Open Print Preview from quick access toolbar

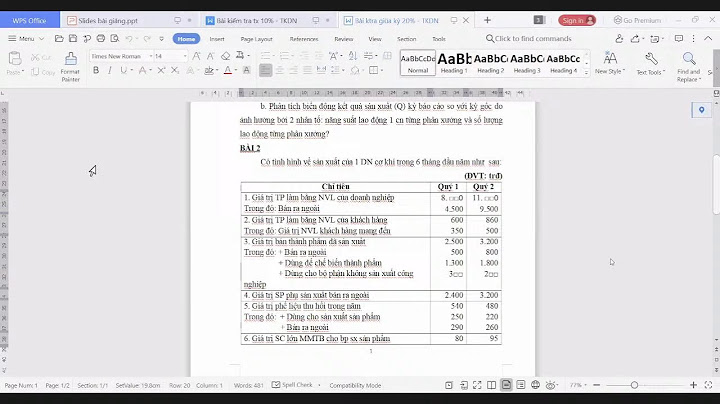115,39
